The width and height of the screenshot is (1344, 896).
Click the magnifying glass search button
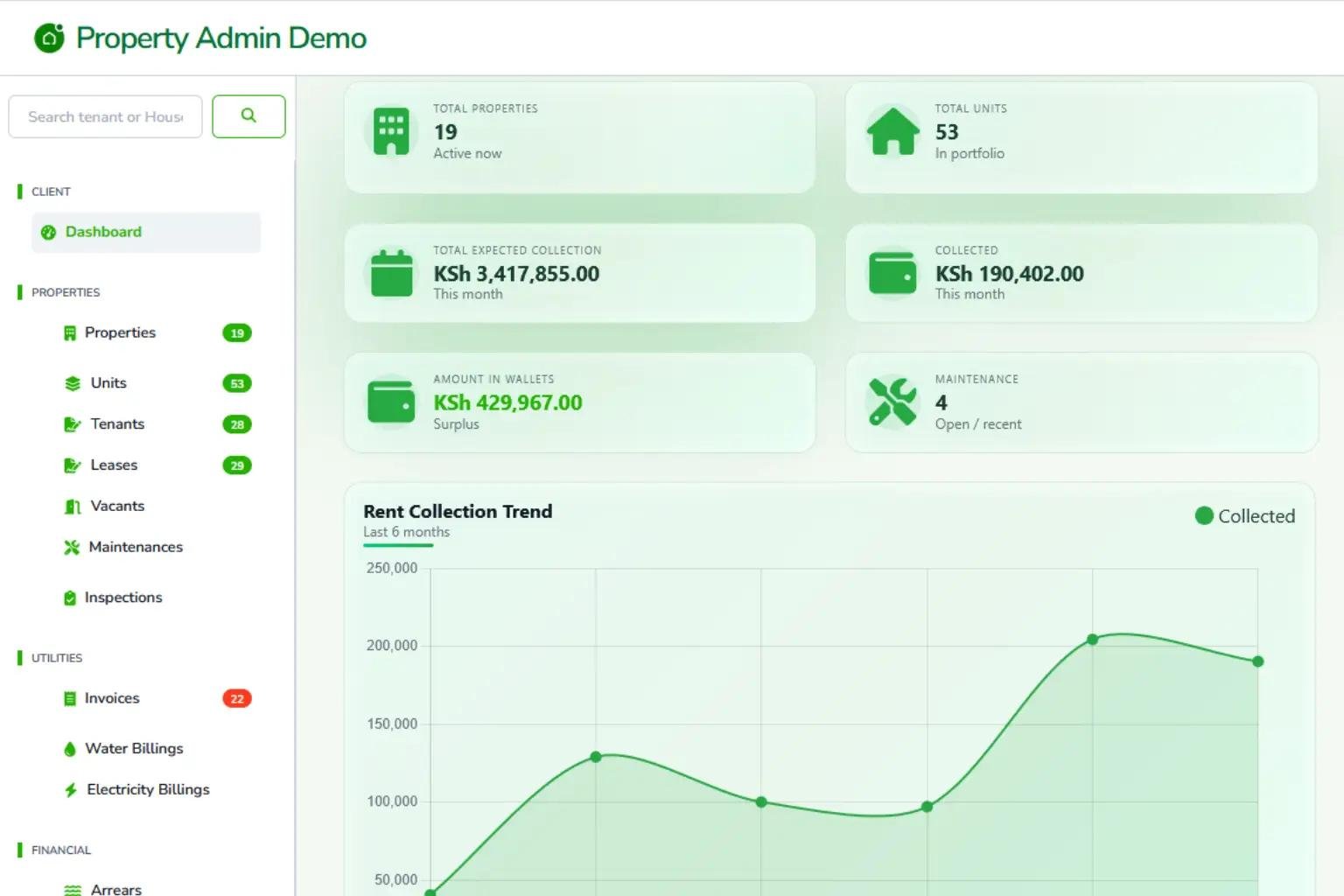248,116
